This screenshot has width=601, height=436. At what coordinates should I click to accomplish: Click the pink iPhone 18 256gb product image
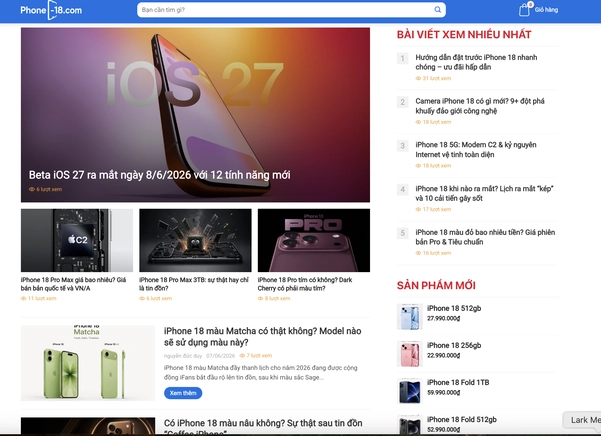(410, 354)
